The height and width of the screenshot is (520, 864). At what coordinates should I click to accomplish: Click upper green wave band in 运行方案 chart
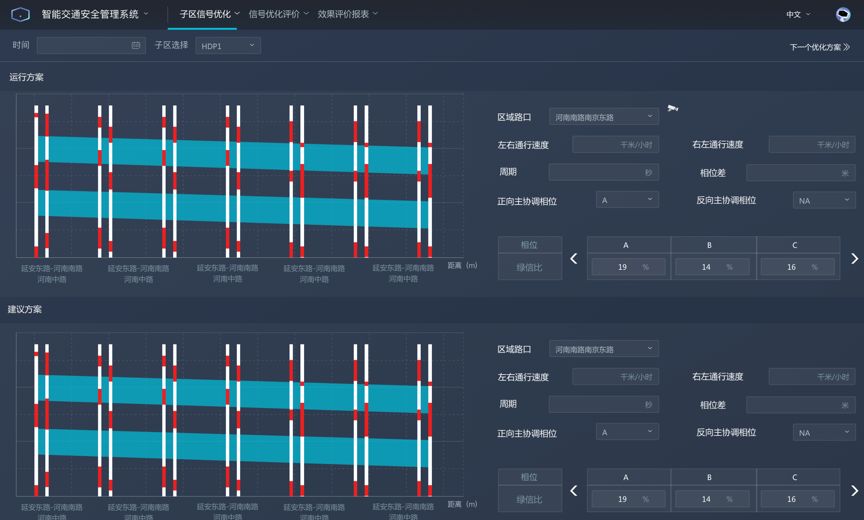(x=234, y=154)
